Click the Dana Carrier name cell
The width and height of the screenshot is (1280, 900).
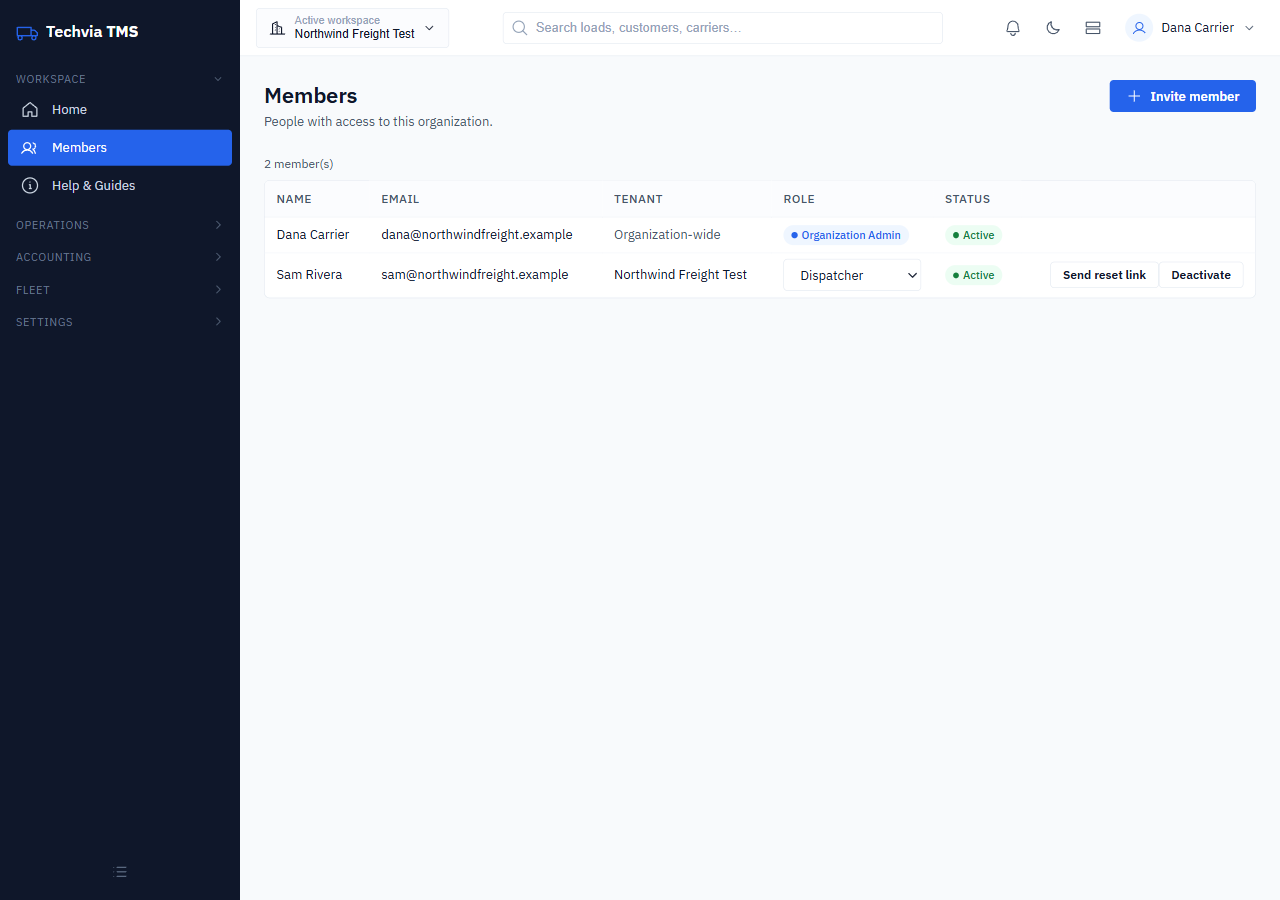(x=313, y=235)
